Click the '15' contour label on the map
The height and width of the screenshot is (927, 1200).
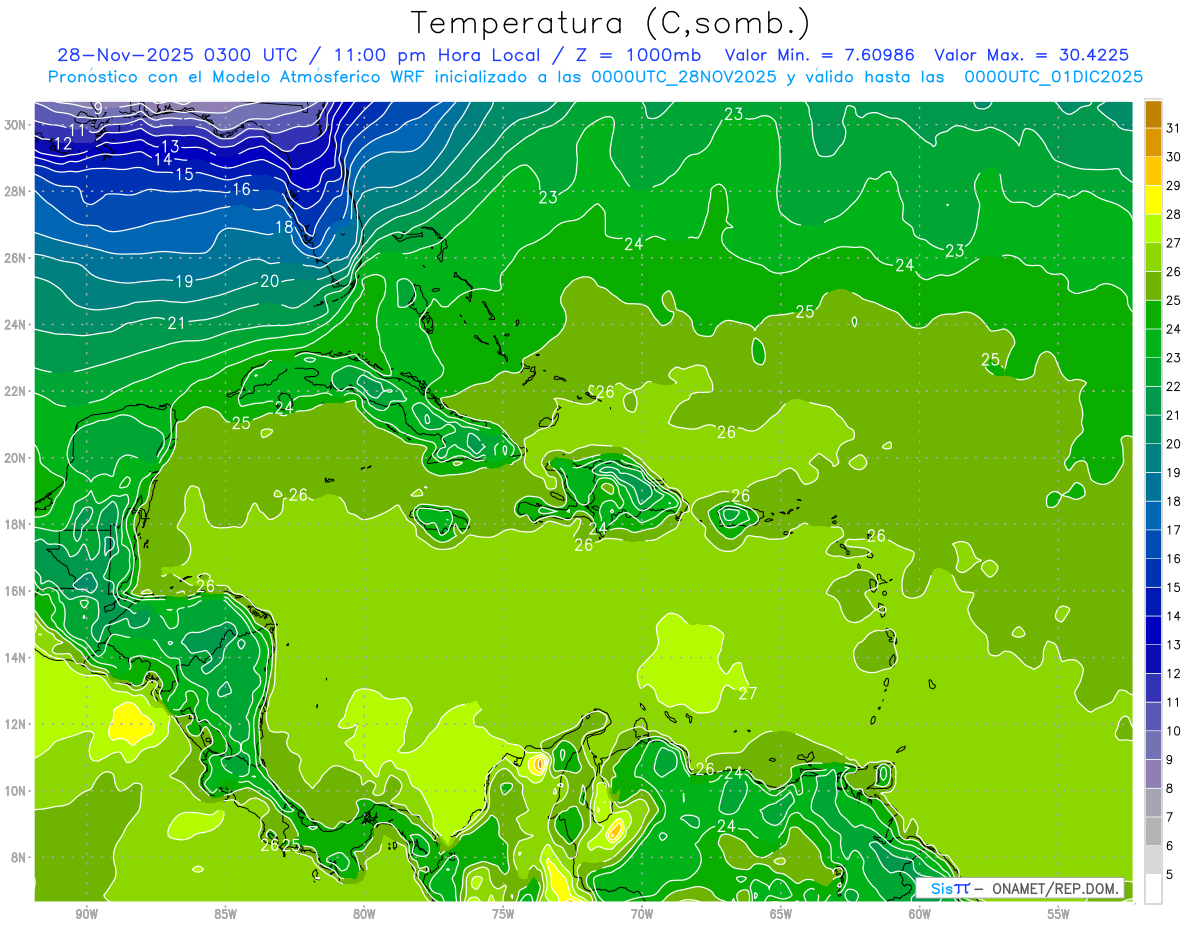184,174
